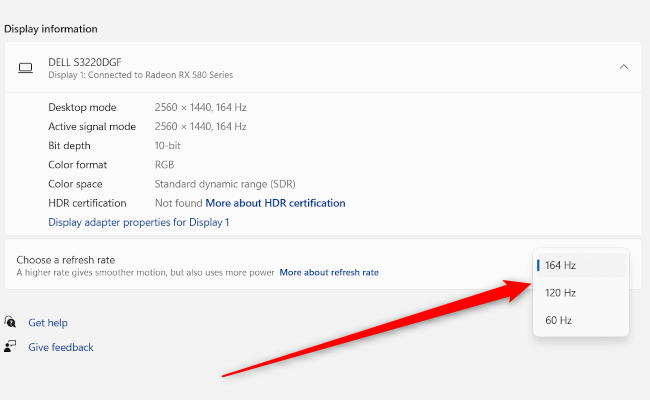The width and height of the screenshot is (650, 400).
Task: Click the Color space label
Action: coord(75,184)
